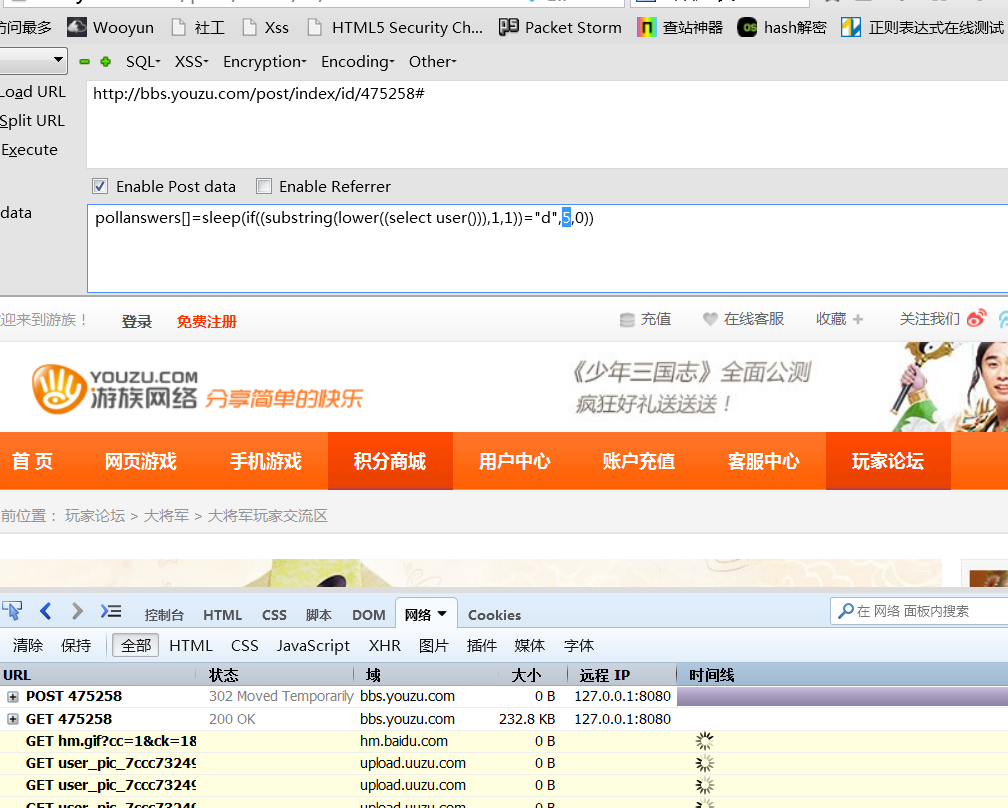Screen dimensions: 1008x808
Task: Click the HackBar green plus icon
Action: 106,62
